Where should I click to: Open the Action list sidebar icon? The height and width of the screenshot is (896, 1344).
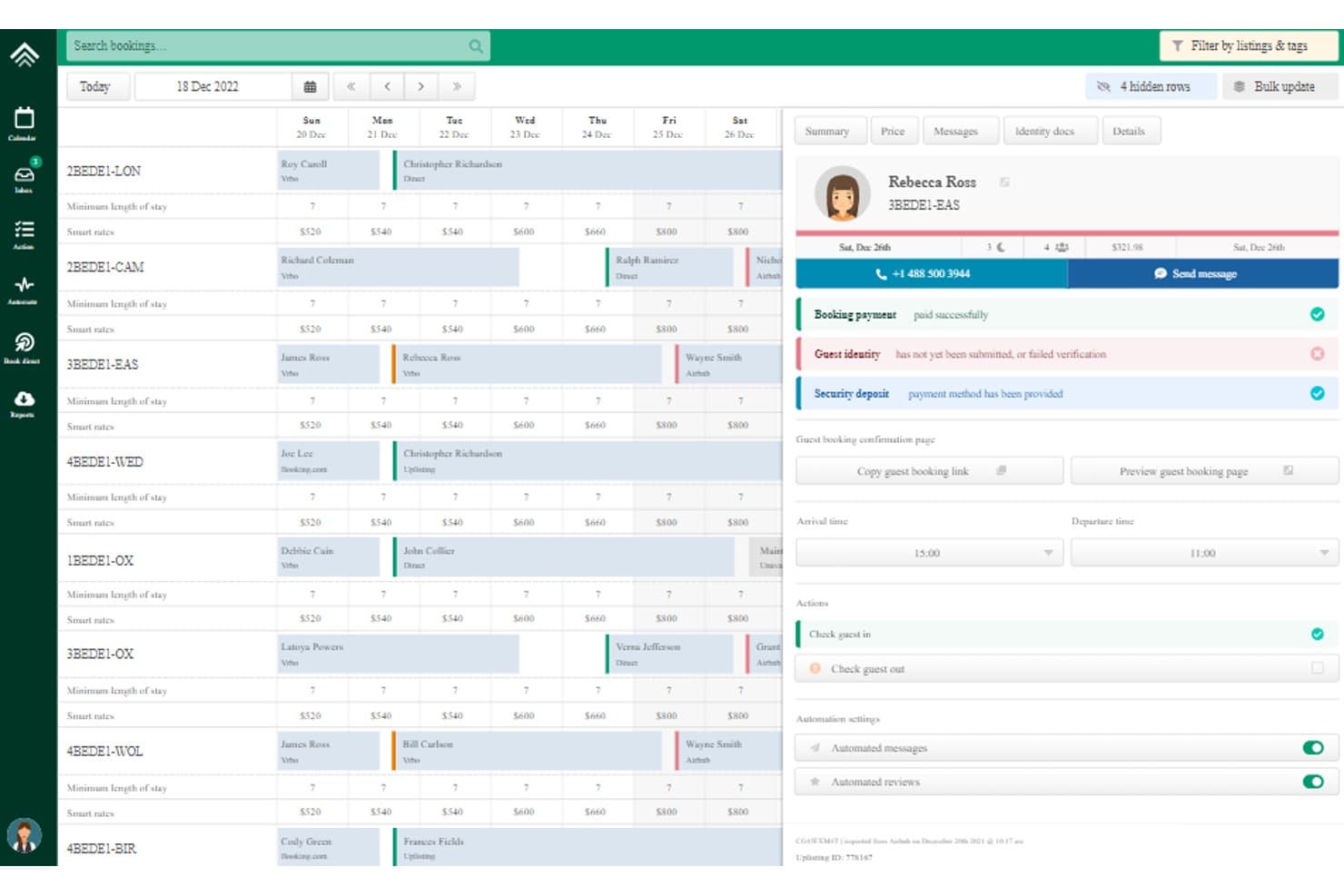24,233
